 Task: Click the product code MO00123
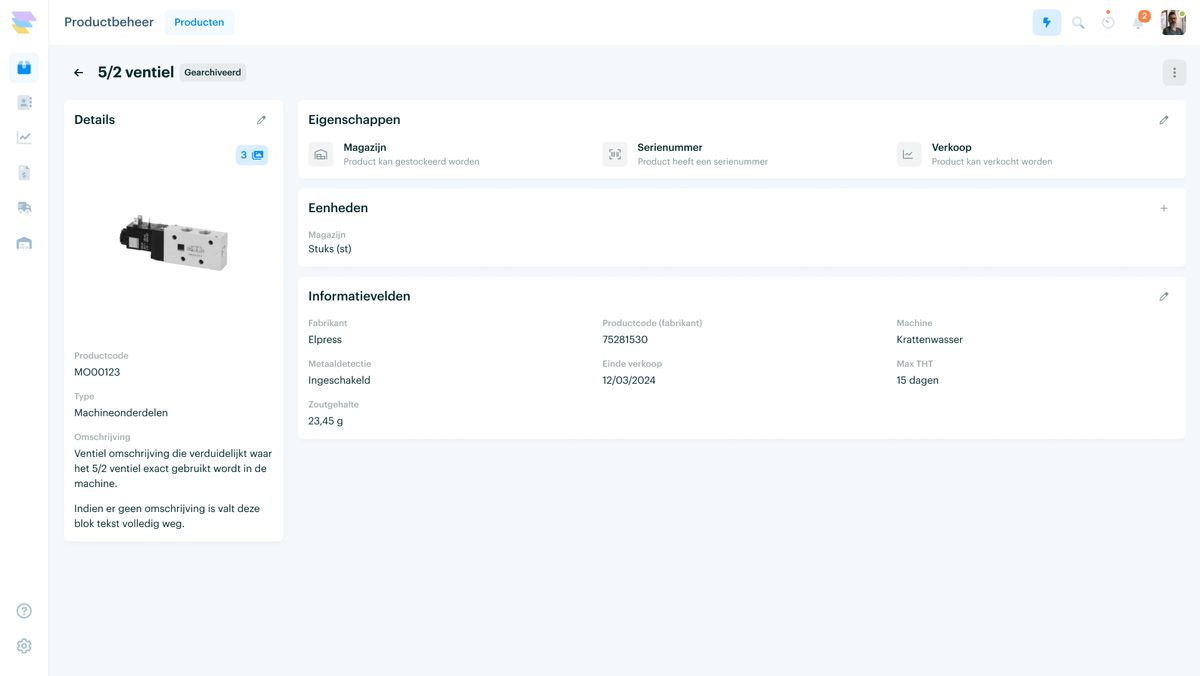[x=97, y=372]
